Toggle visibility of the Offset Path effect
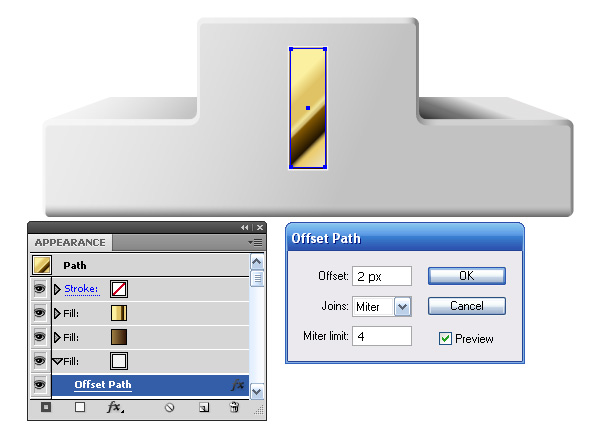 pos(39,384)
